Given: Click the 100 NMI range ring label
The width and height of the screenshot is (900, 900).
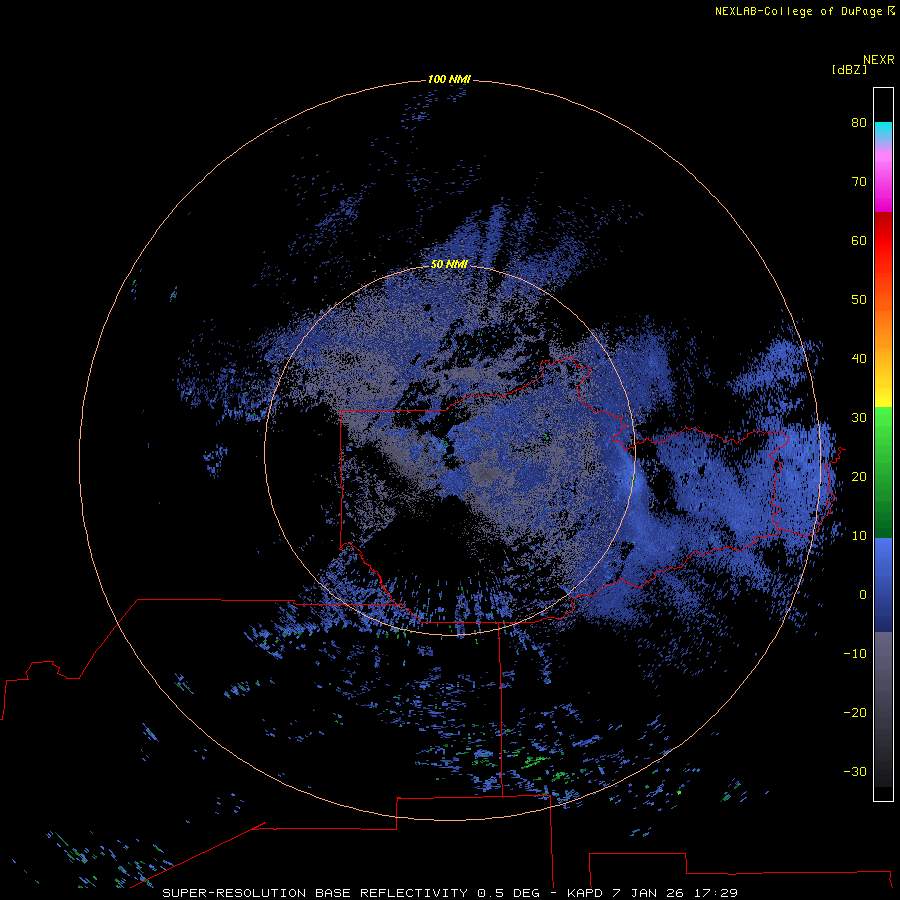Looking at the screenshot, I should point(449,79).
